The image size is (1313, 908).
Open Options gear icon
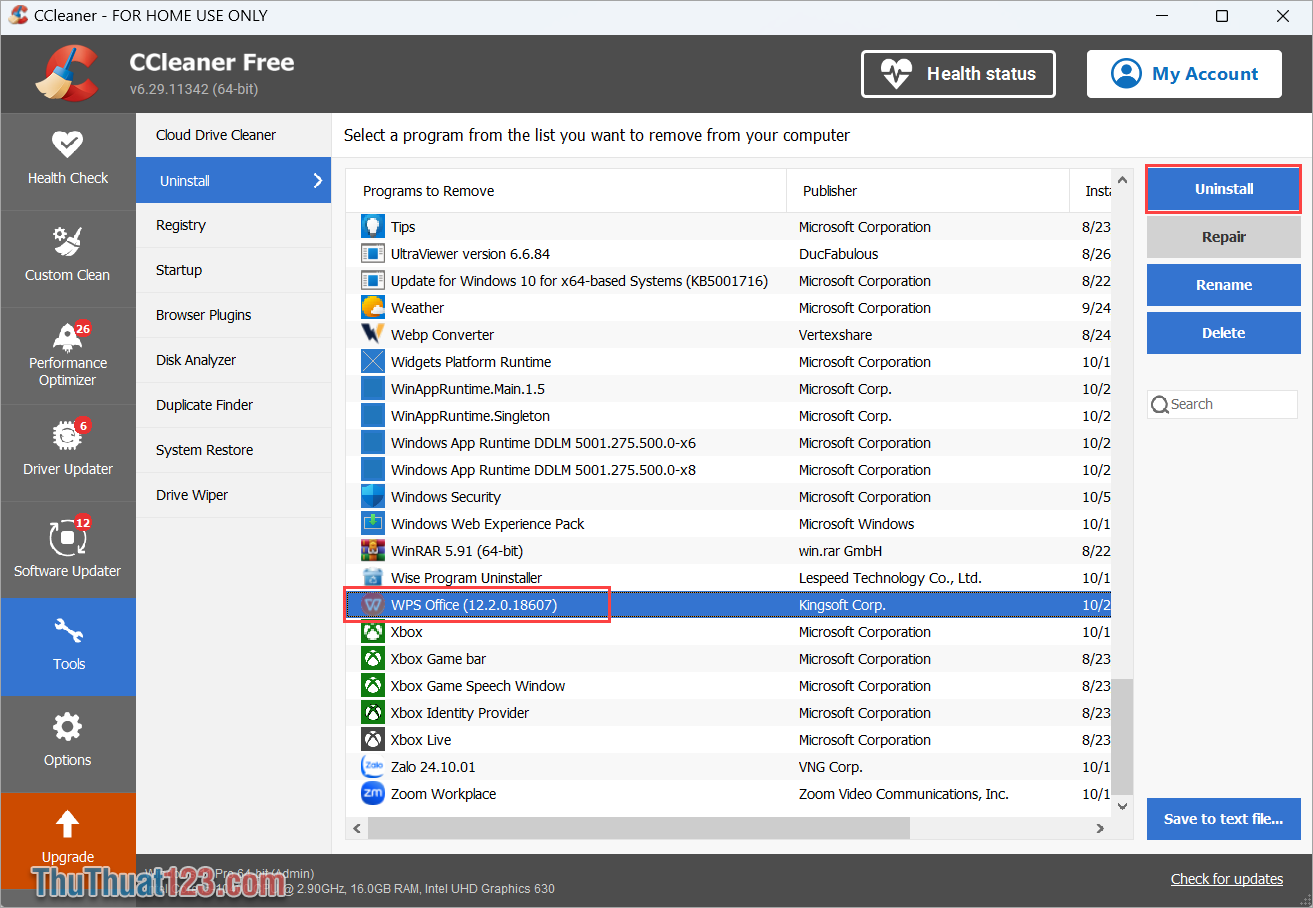coord(67,727)
